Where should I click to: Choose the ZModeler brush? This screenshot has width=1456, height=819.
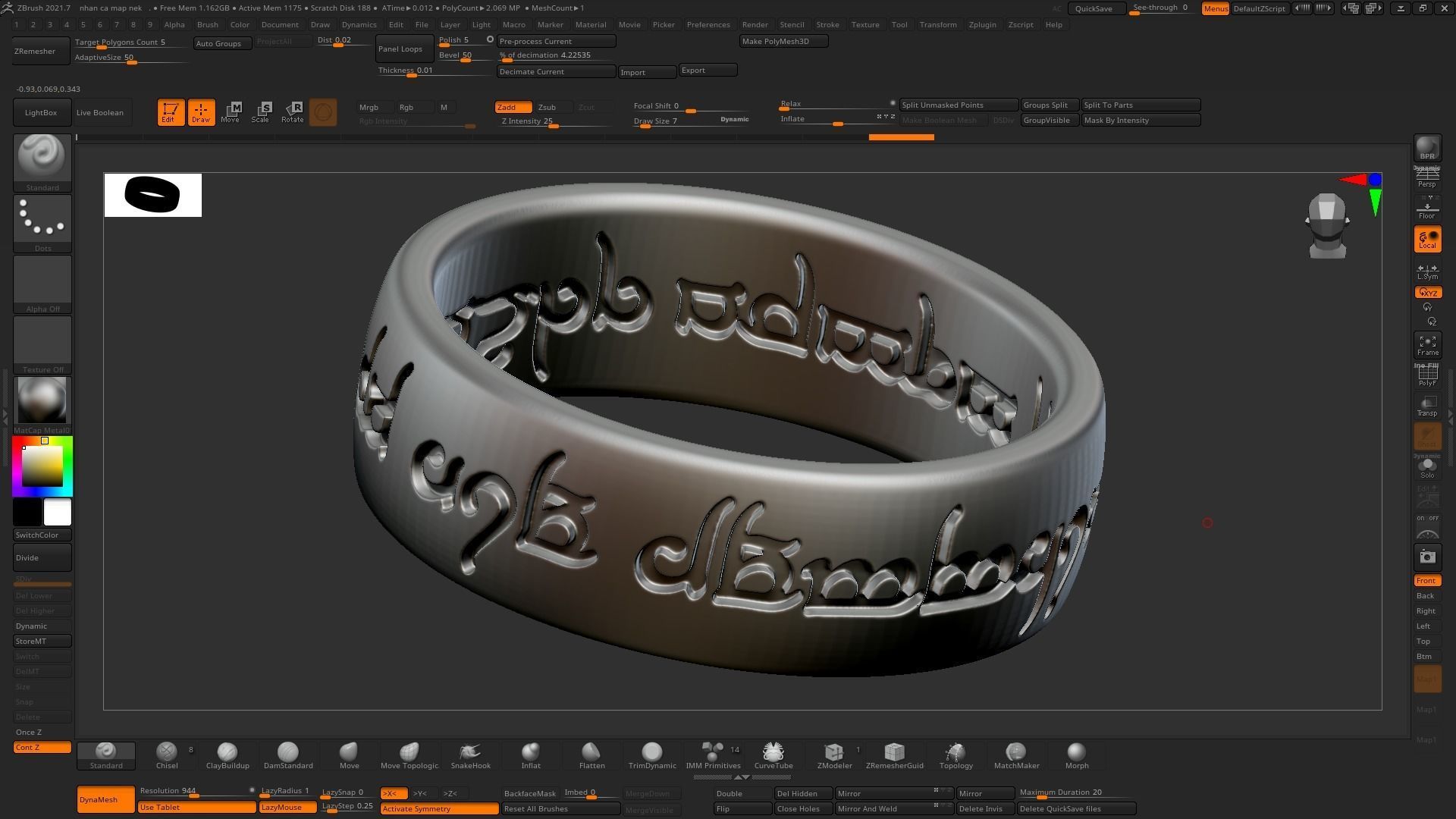pyautogui.click(x=834, y=755)
